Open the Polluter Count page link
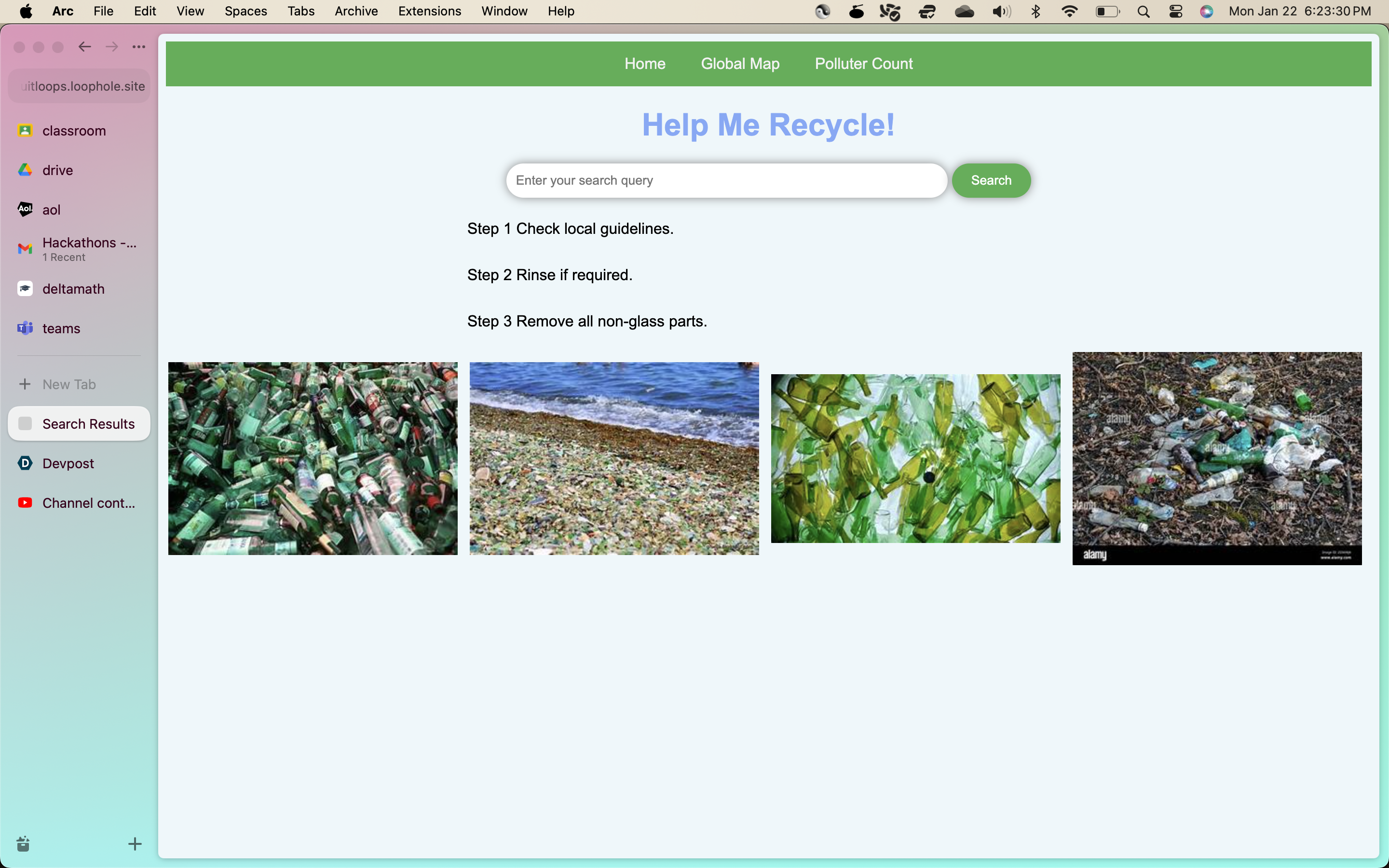This screenshot has height=868, width=1389. pos(863,64)
